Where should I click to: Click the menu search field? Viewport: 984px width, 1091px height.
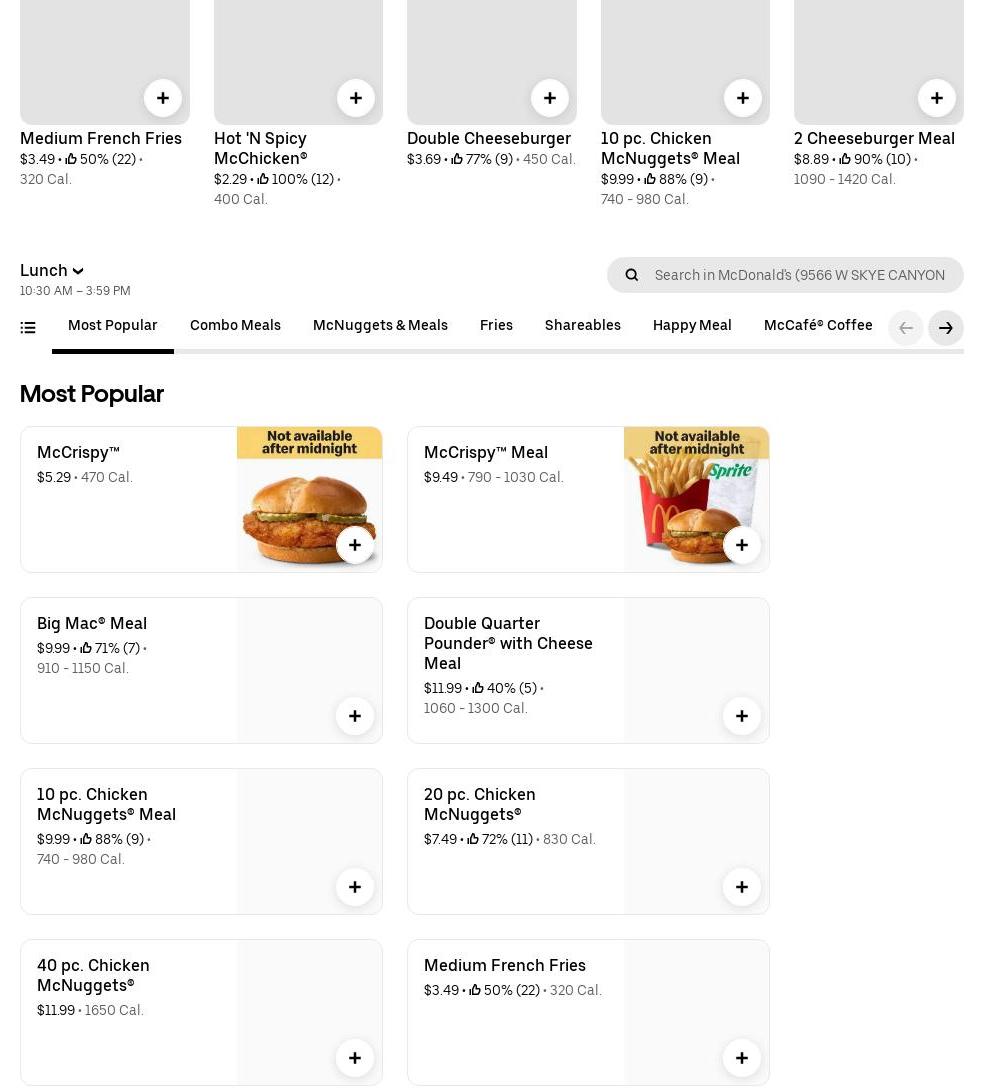(x=798, y=275)
